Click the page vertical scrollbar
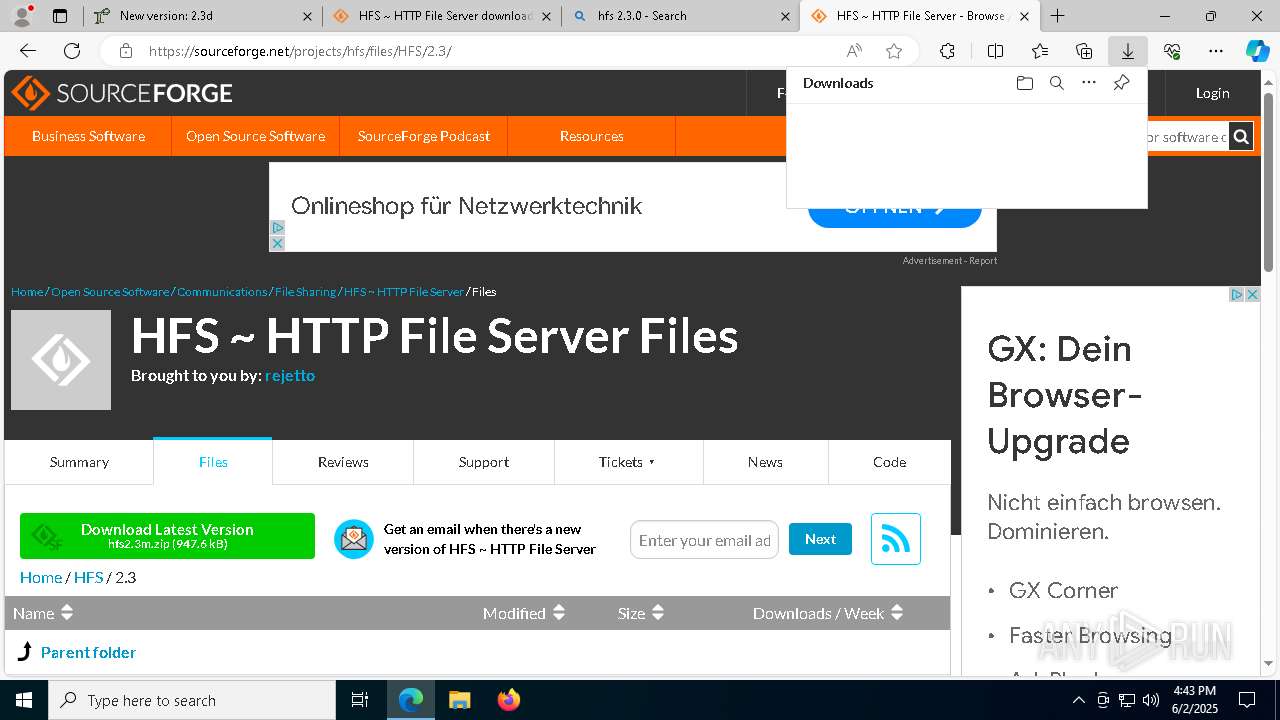 tap(1269, 182)
